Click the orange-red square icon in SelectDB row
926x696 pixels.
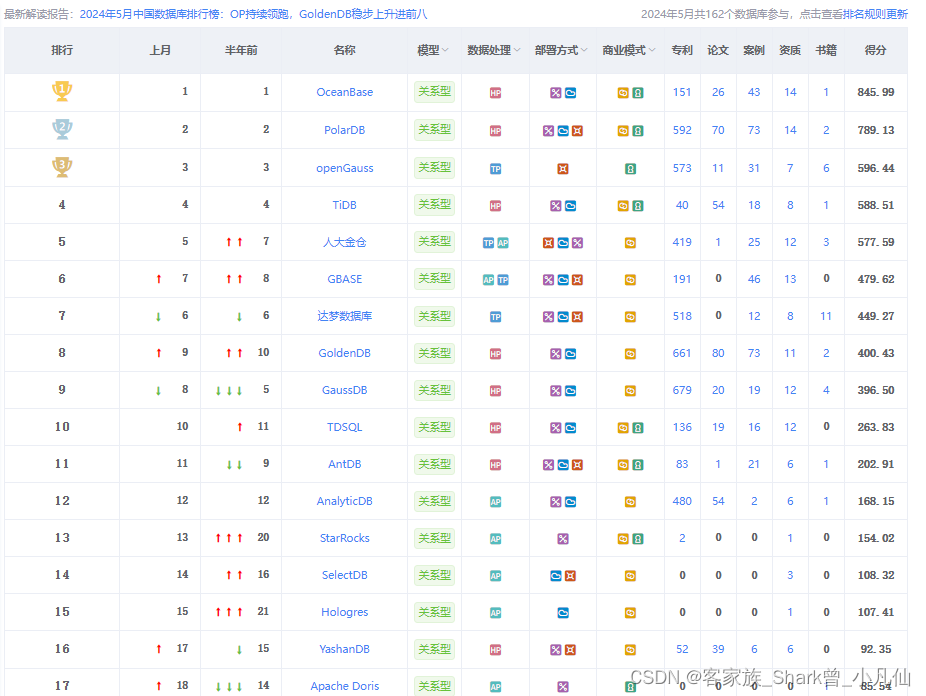[570, 576]
